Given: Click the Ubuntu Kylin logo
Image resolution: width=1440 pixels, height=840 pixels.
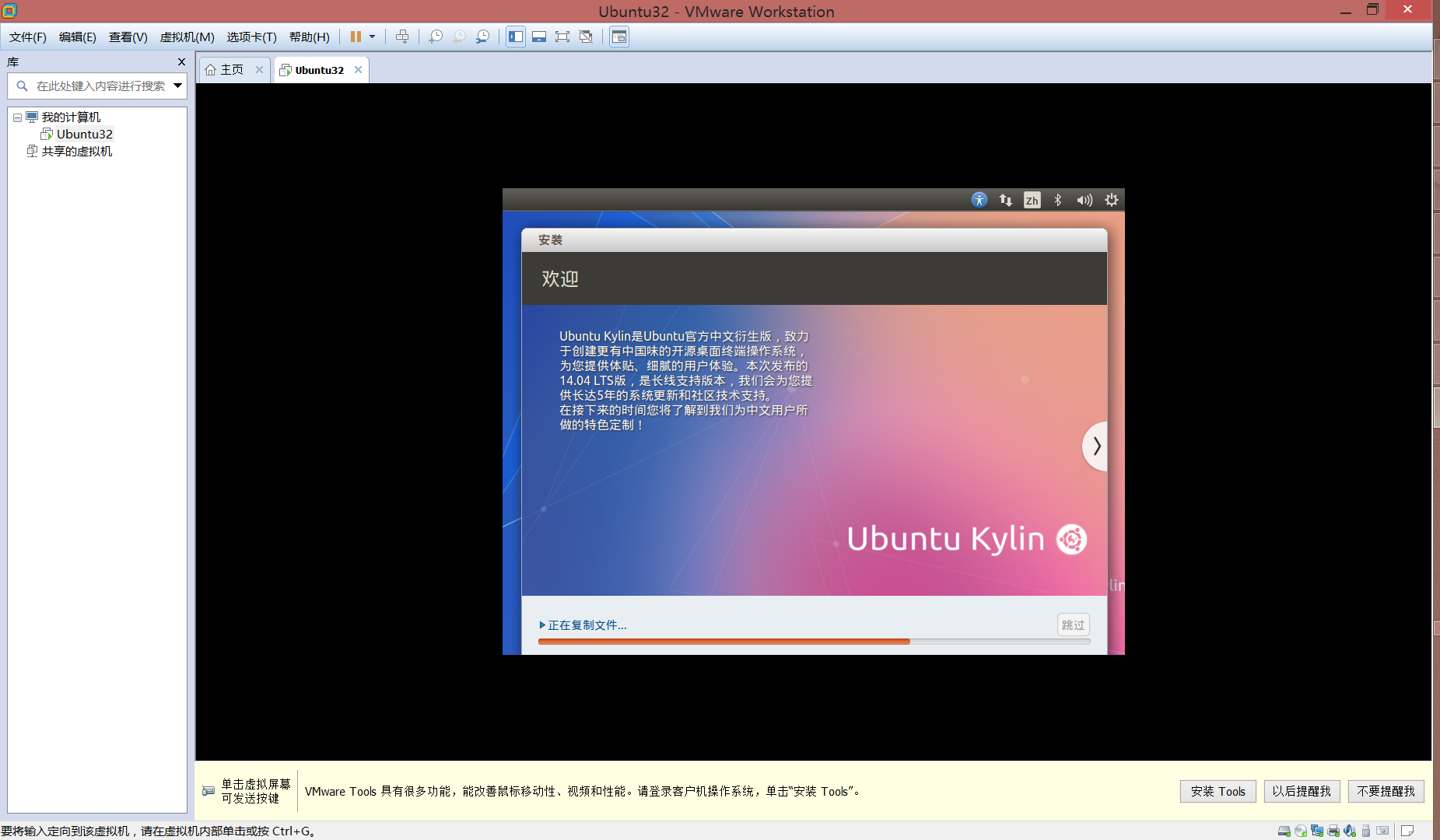Looking at the screenshot, I should 966,539.
